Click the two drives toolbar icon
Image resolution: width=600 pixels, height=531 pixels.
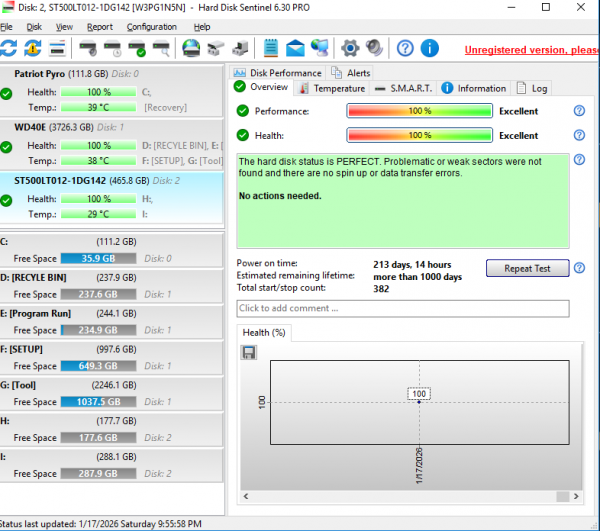(216, 49)
